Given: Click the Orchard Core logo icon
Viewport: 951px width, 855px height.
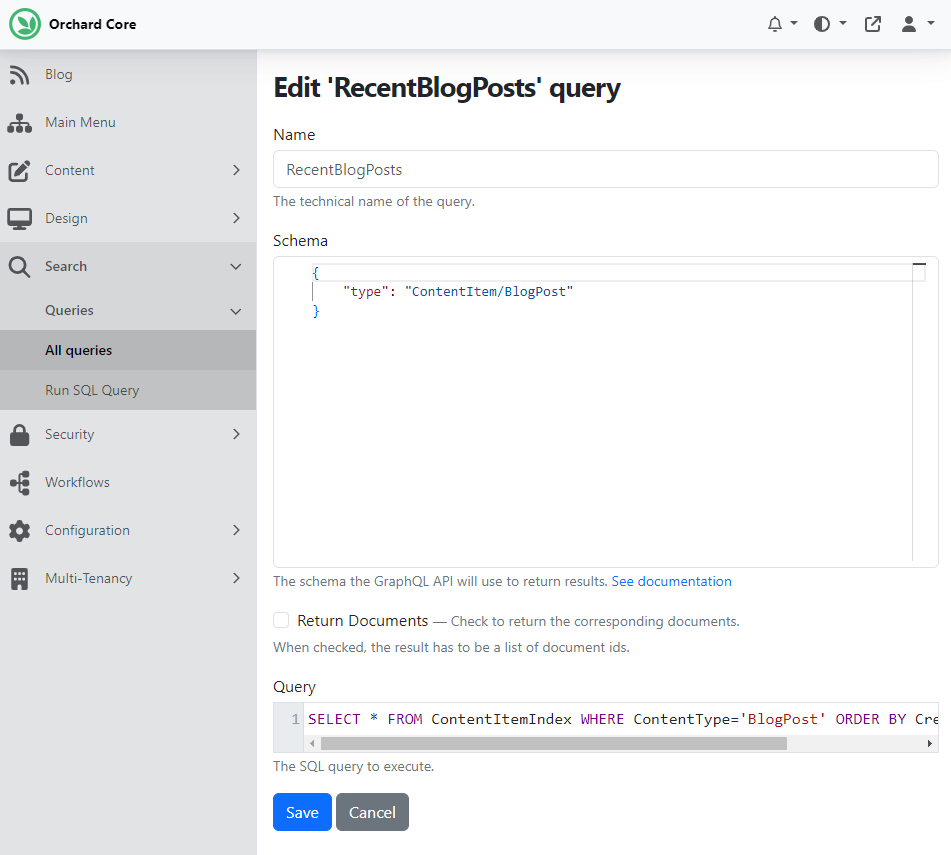Looking at the screenshot, I should (x=25, y=24).
